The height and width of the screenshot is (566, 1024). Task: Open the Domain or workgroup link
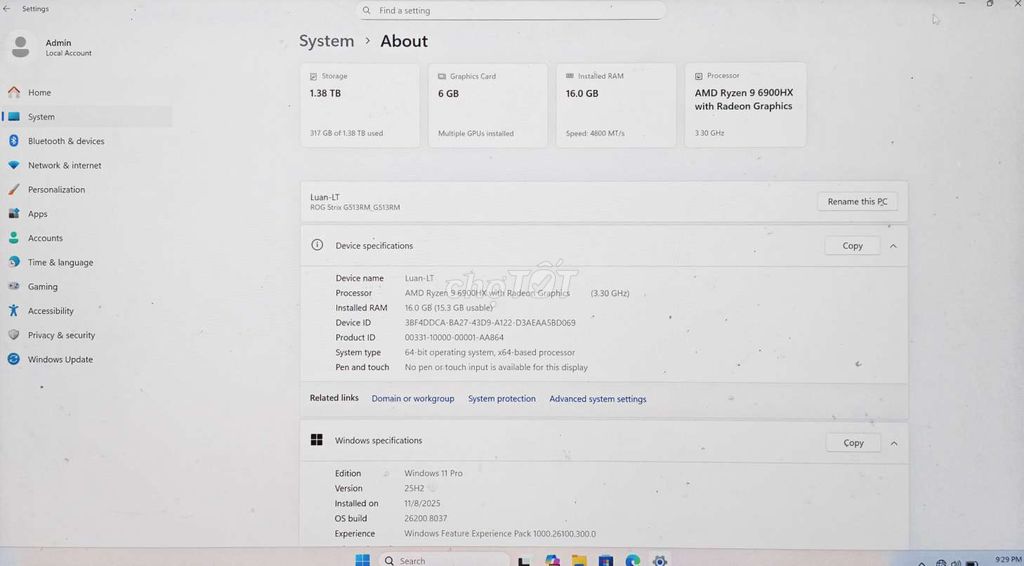click(x=413, y=398)
